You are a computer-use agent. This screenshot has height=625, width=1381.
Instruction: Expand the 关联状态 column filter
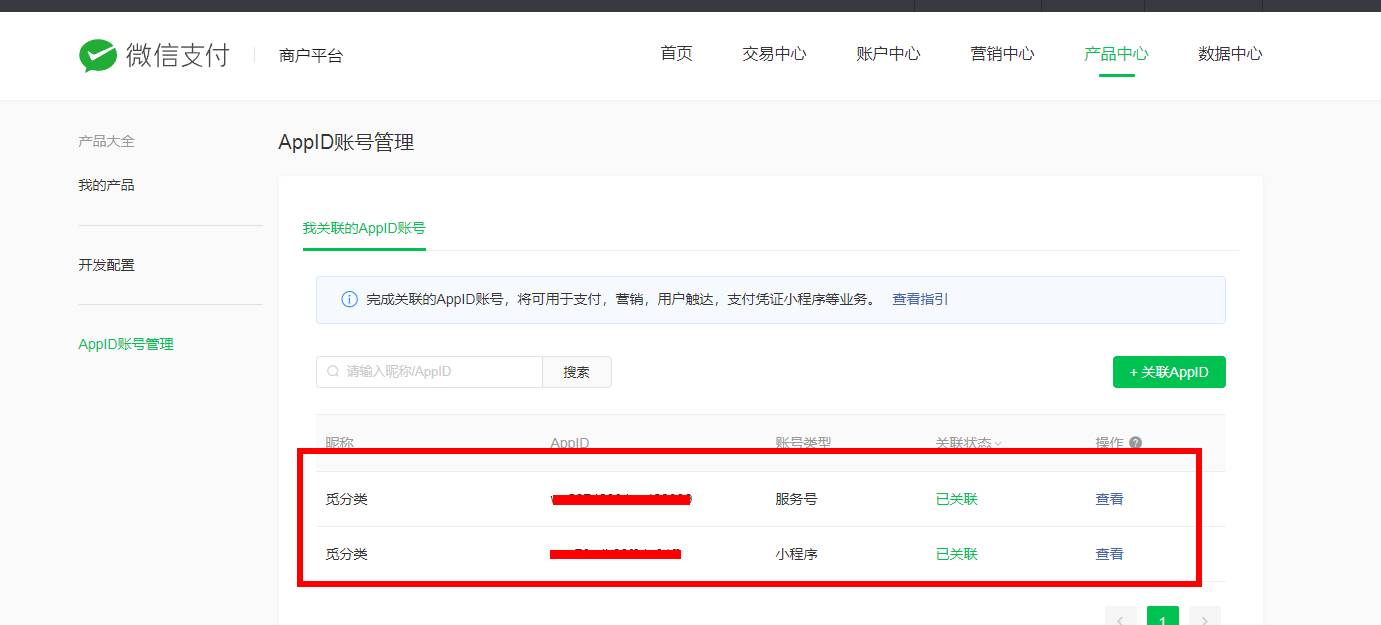(998, 444)
